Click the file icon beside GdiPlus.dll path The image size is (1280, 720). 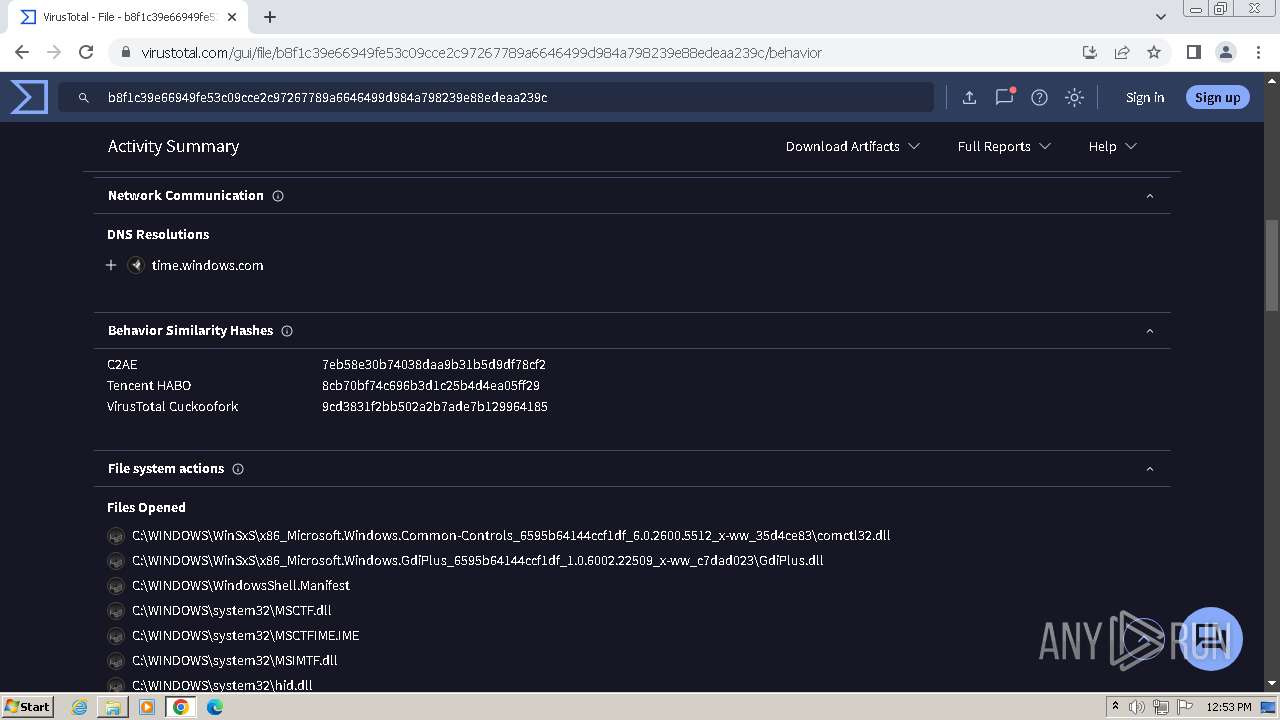pyautogui.click(x=116, y=561)
